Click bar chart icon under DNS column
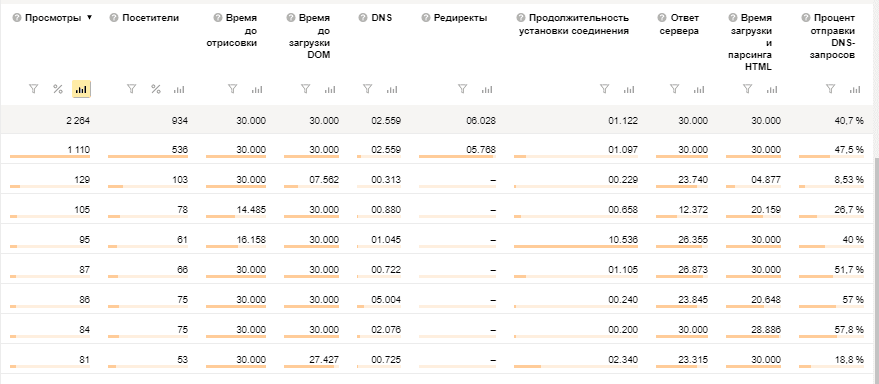The height and width of the screenshot is (384, 879). pos(392,89)
